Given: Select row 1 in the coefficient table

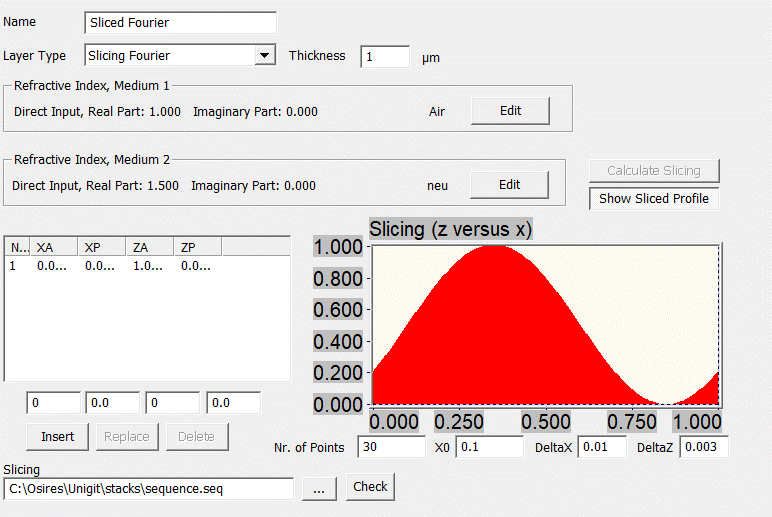Looking at the screenshot, I should point(100,266).
